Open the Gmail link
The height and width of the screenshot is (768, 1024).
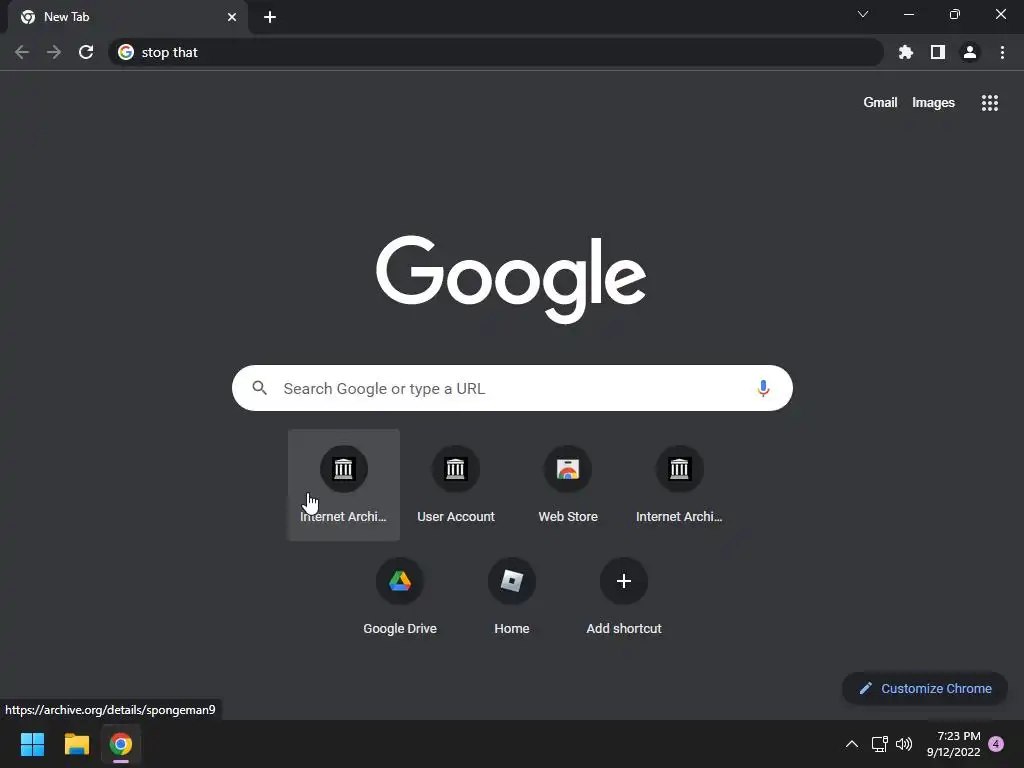click(x=880, y=103)
